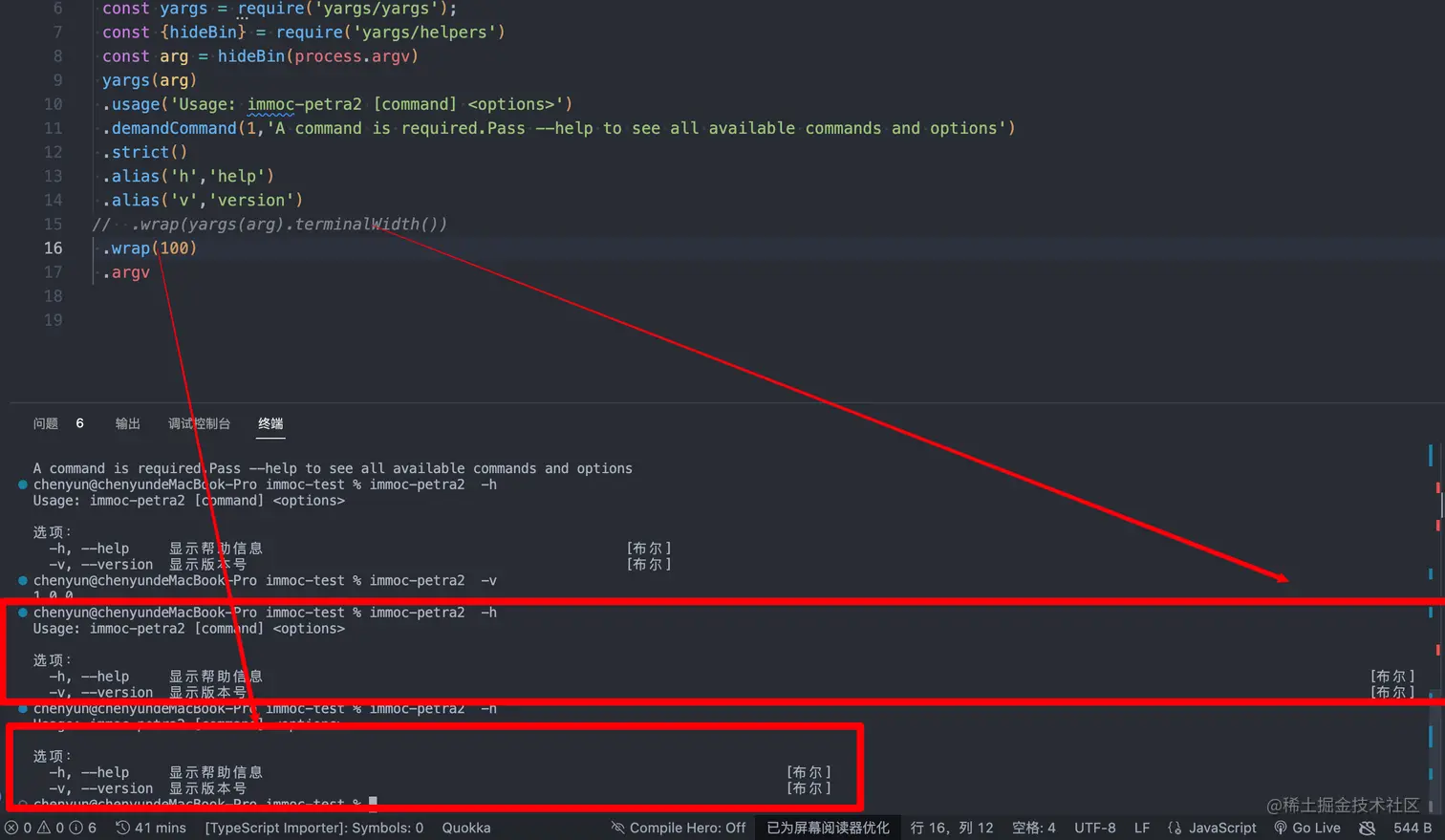Click the Quokka status bar item
The width and height of the screenshot is (1445, 840).
pos(466,828)
